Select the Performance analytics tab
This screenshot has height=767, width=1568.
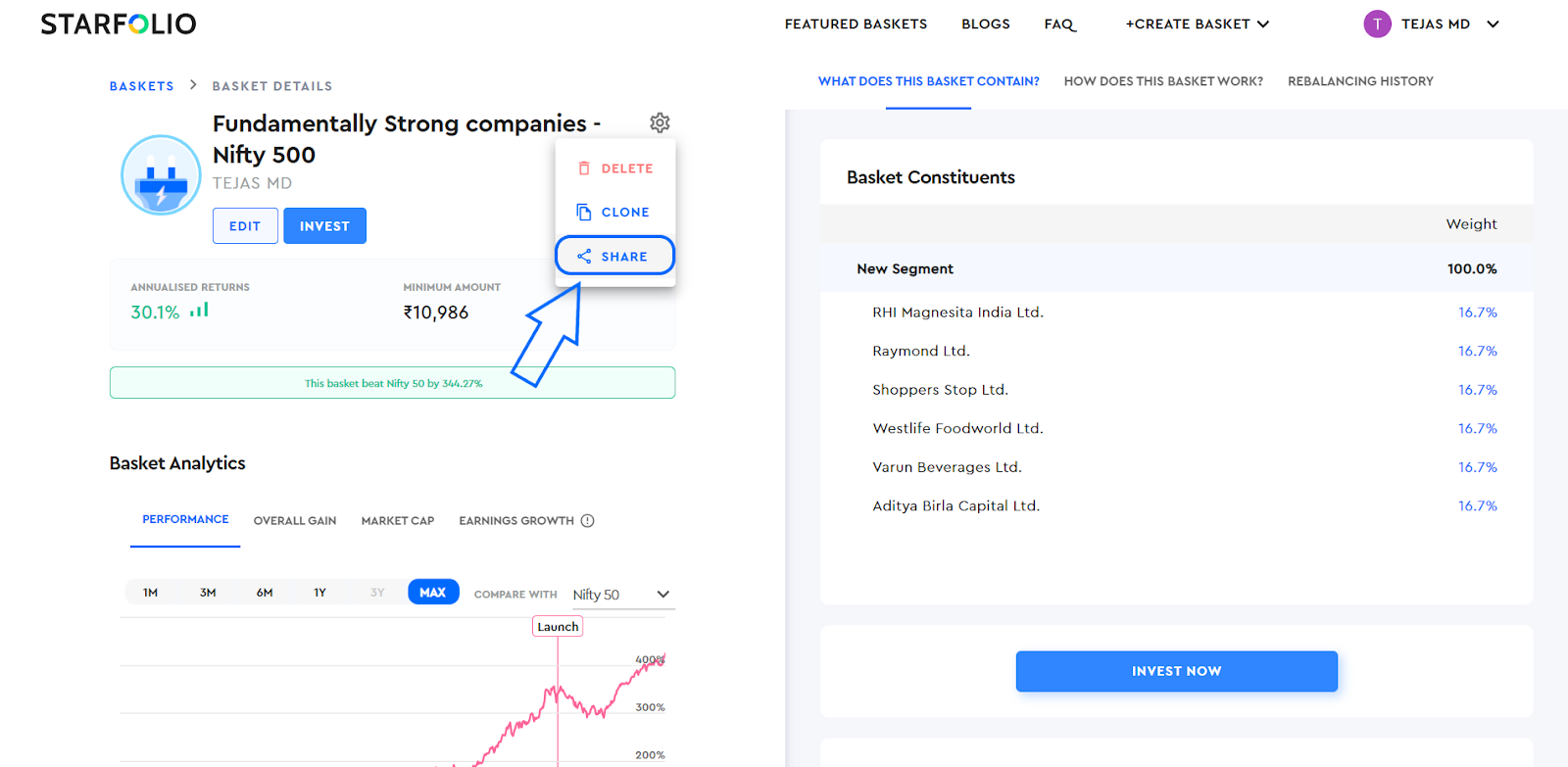pos(185,520)
